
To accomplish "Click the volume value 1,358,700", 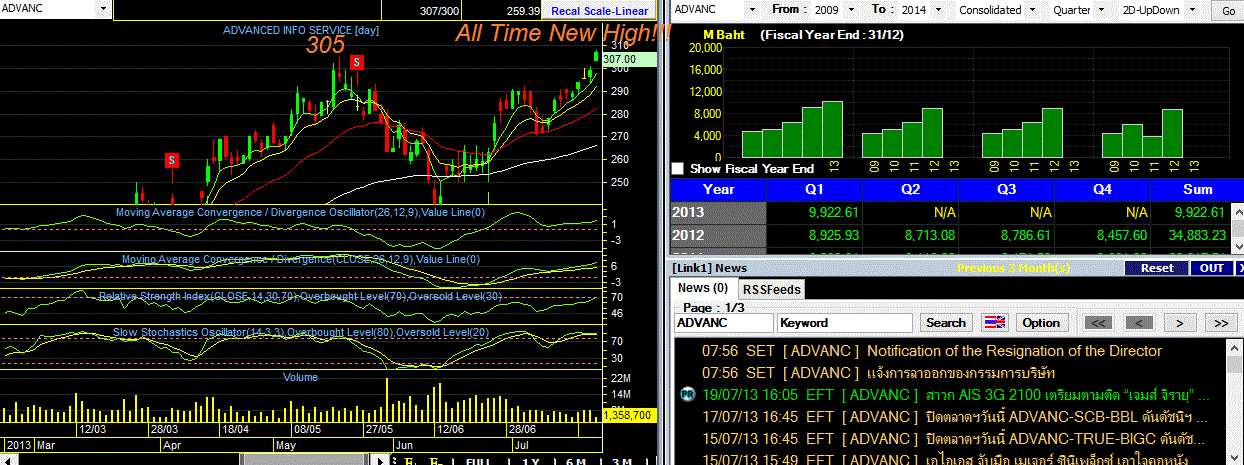I will (x=629, y=414).
